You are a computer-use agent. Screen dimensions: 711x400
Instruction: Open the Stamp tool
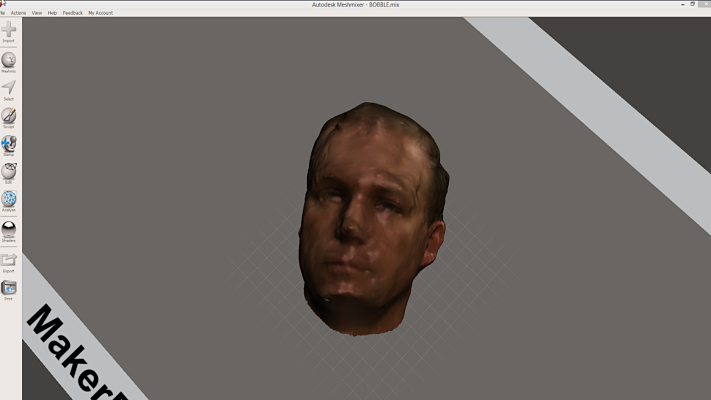9,146
